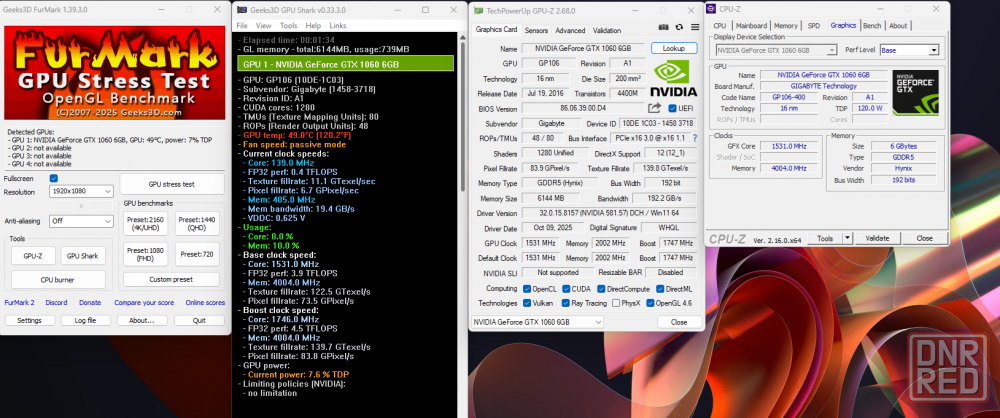Start the GPU stress test
1000x418 pixels.
(x=172, y=184)
